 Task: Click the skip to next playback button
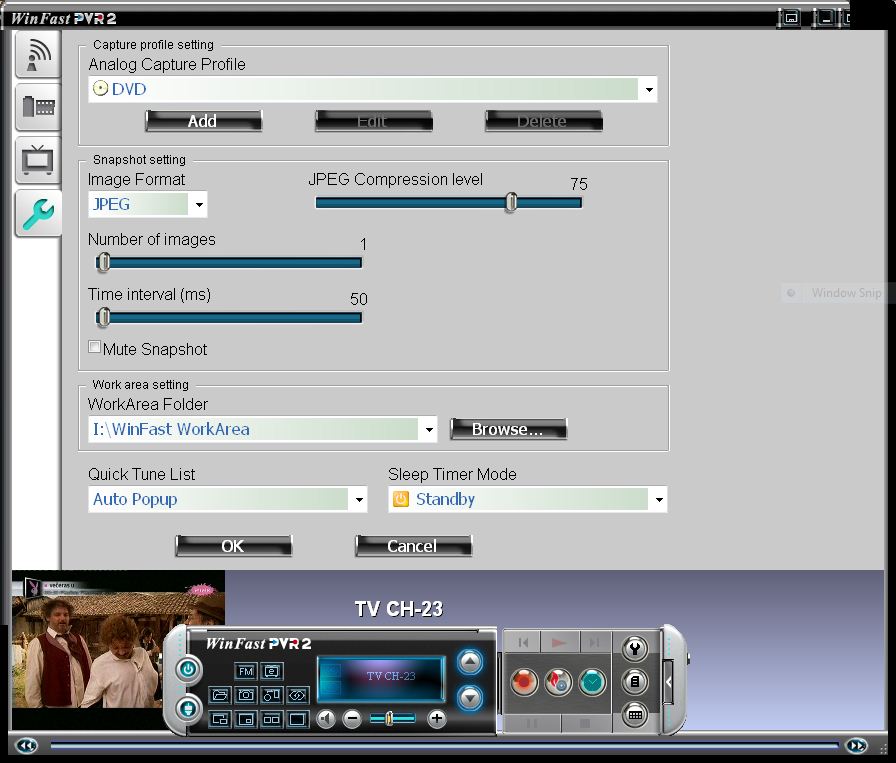[595, 642]
